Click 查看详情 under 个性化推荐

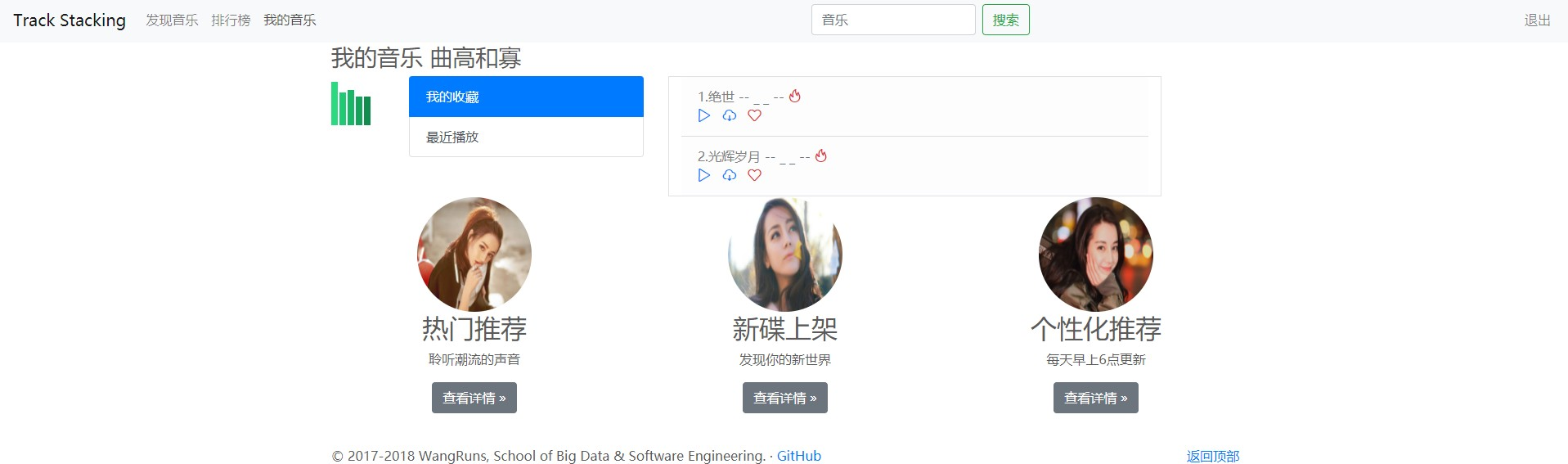click(1096, 398)
